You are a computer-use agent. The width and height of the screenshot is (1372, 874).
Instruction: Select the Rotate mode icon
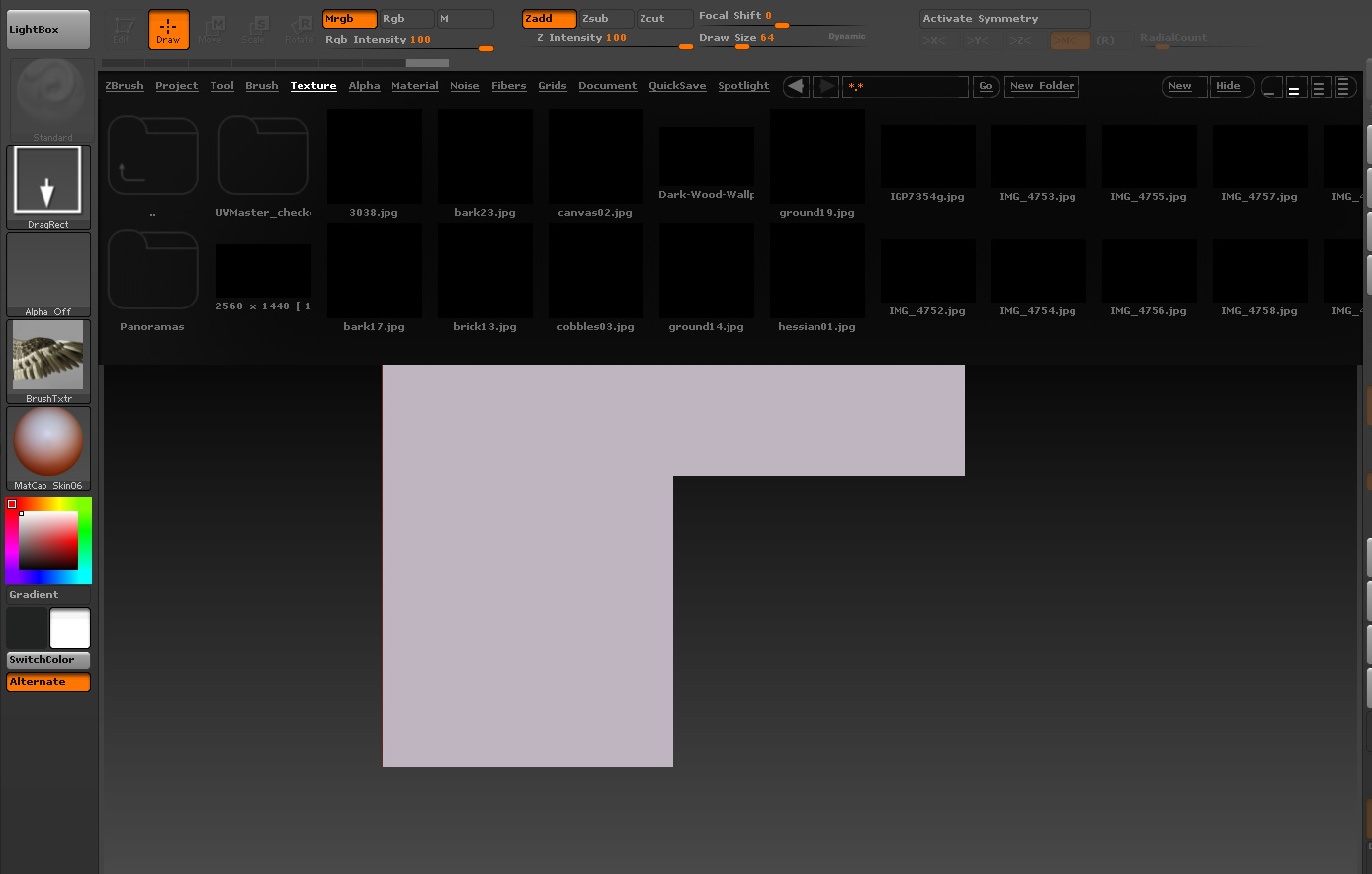pyautogui.click(x=299, y=29)
